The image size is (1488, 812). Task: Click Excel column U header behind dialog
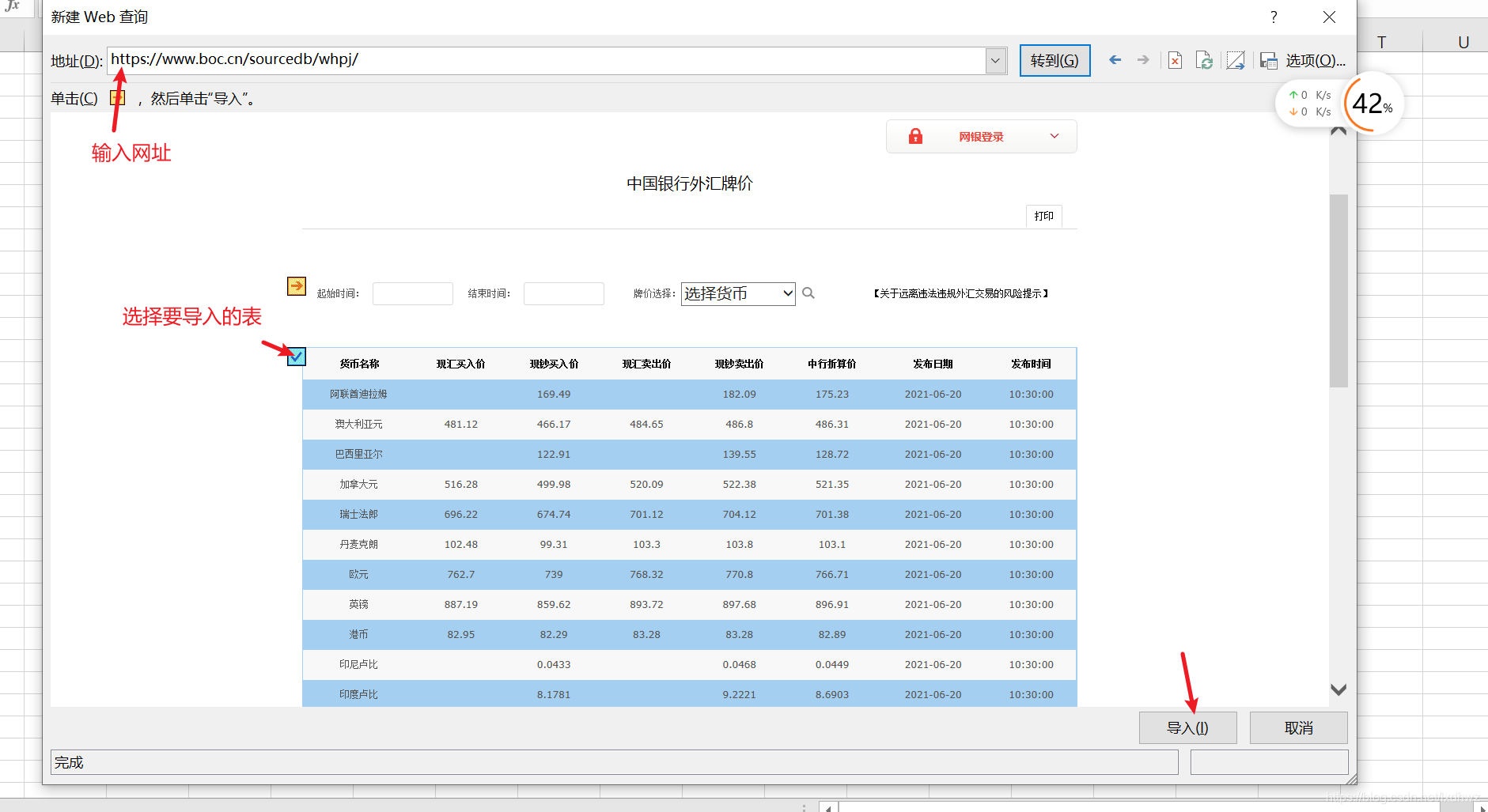(1463, 42)
